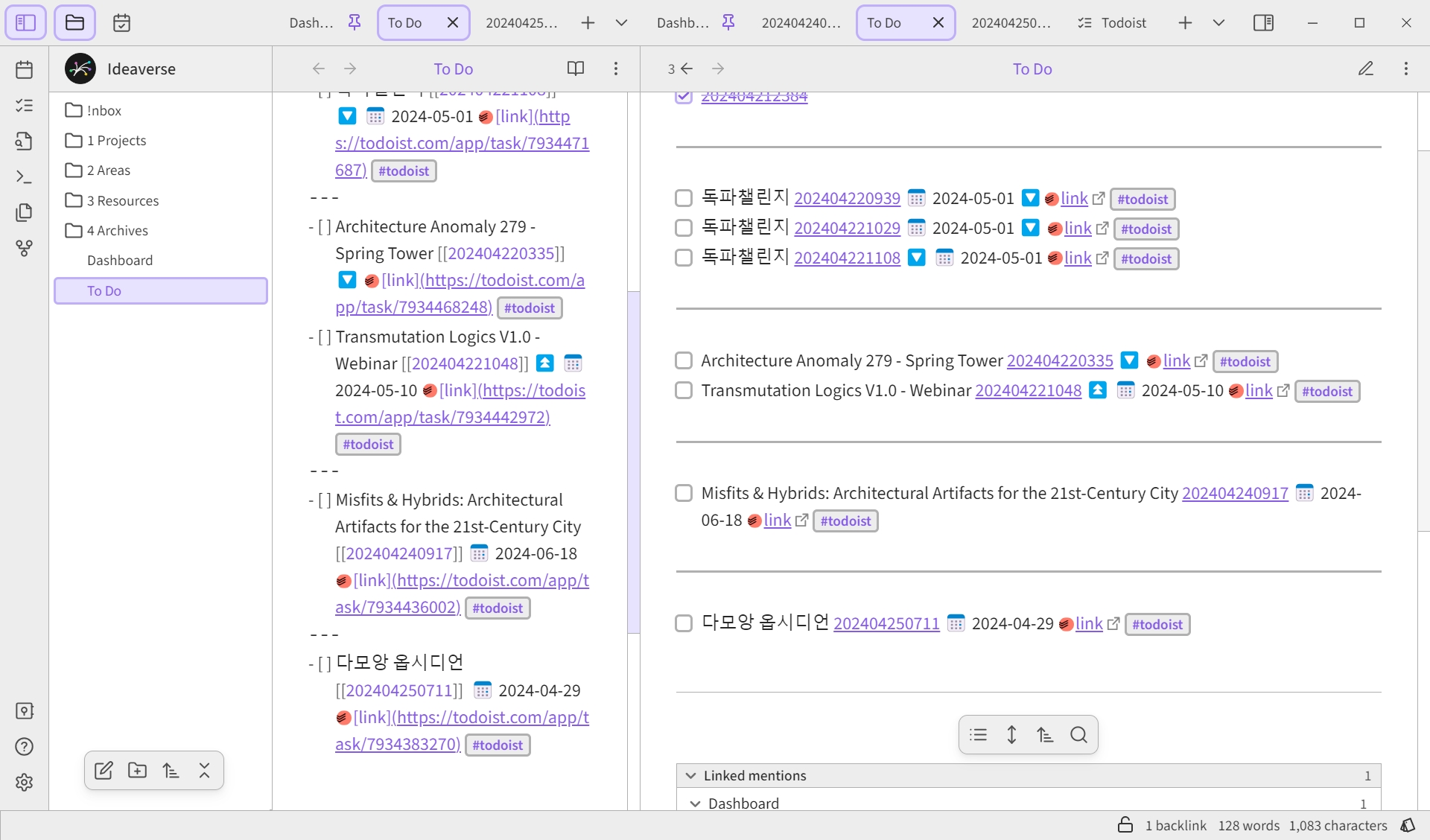Screen dimensions: 1430x840
Task: Click the left pane vertical scrollbar
Action: 634,462
